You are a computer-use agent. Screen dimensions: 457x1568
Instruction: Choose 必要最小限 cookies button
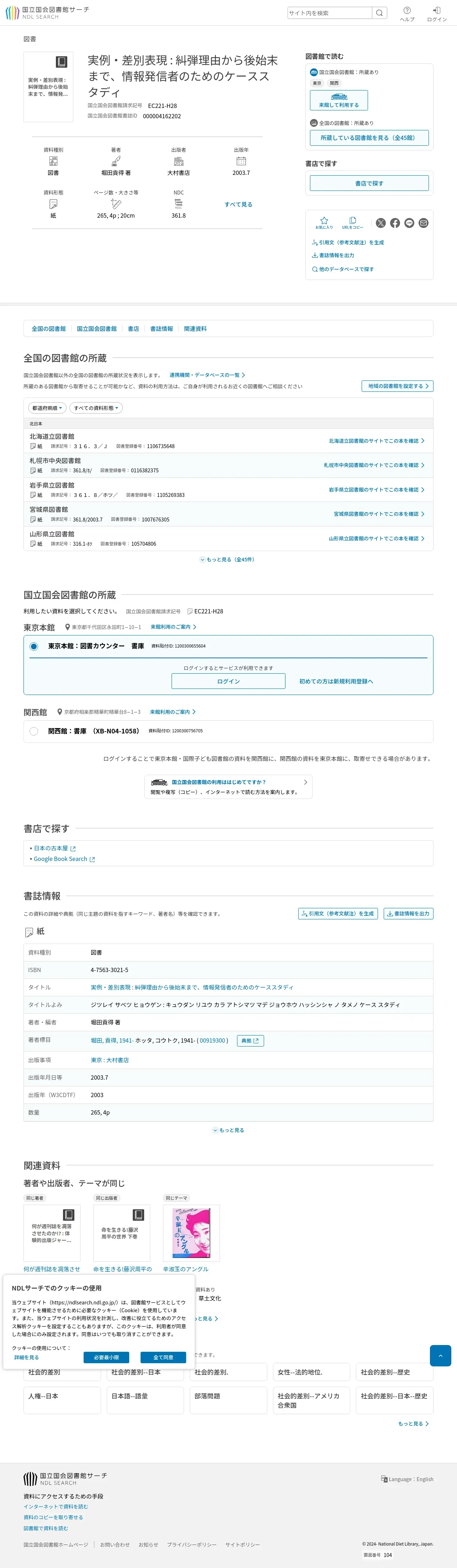coord(106,1357)
